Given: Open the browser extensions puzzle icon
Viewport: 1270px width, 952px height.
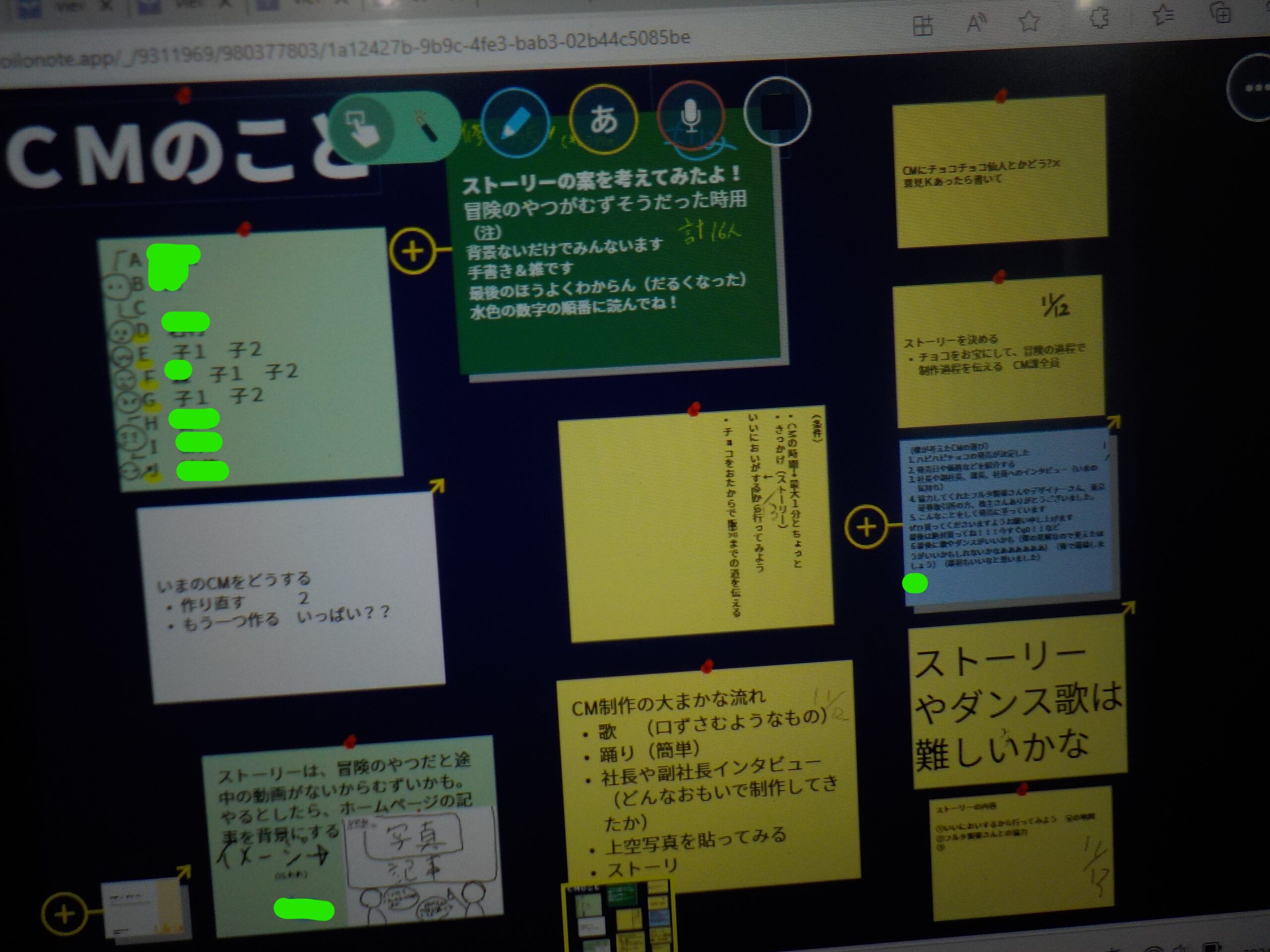Looking at the screenshot, I should point(1099,18).
